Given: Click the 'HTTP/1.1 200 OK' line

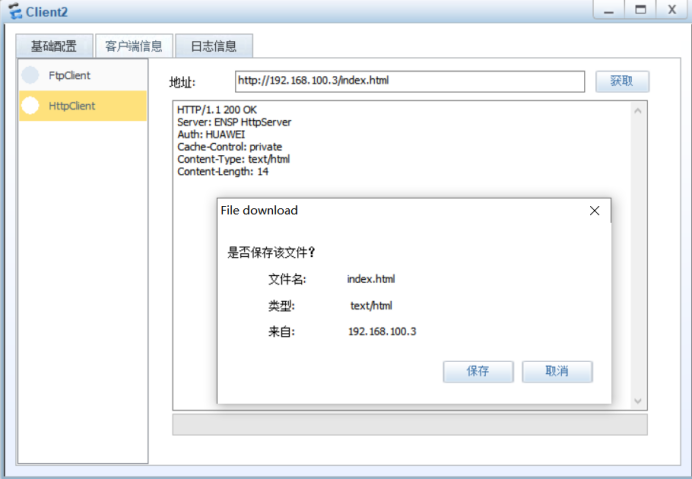Looking at the screenshot, I should click(217, 109).
